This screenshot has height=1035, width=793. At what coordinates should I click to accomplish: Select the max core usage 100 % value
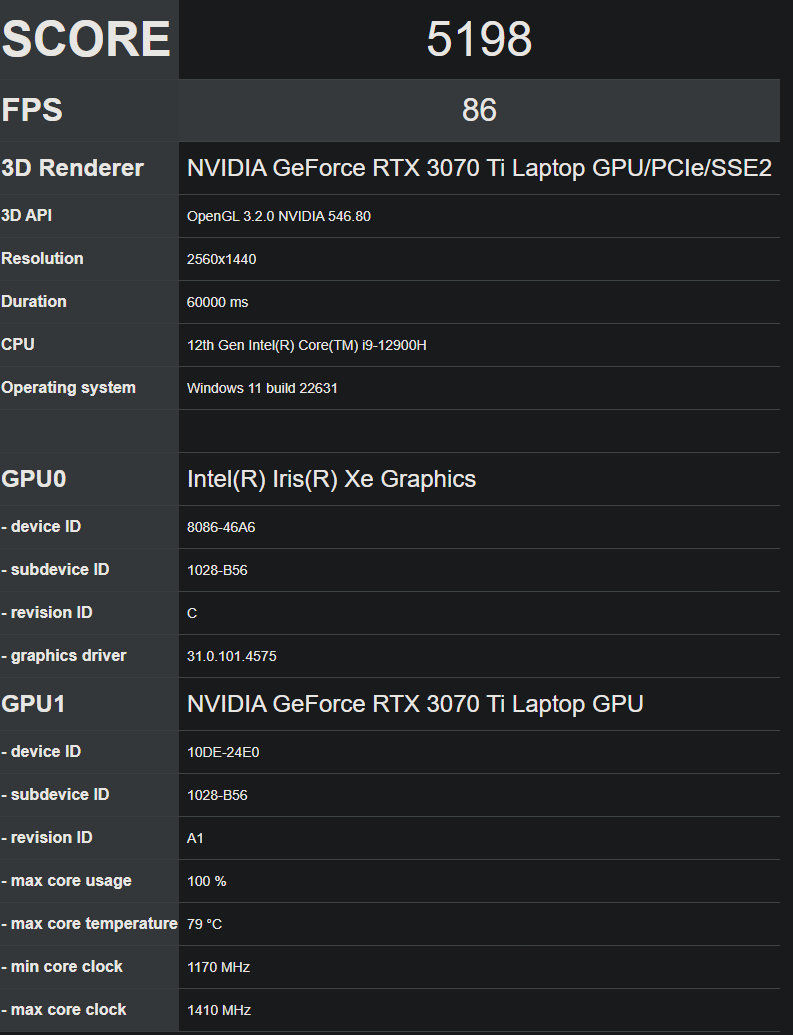point(207,881)
